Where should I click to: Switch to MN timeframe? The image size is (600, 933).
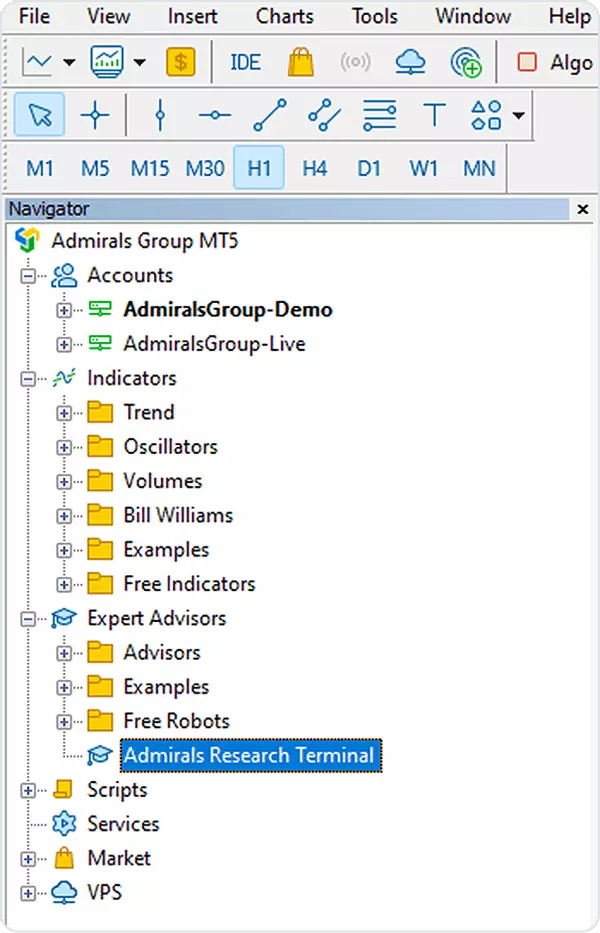[479, 168]
